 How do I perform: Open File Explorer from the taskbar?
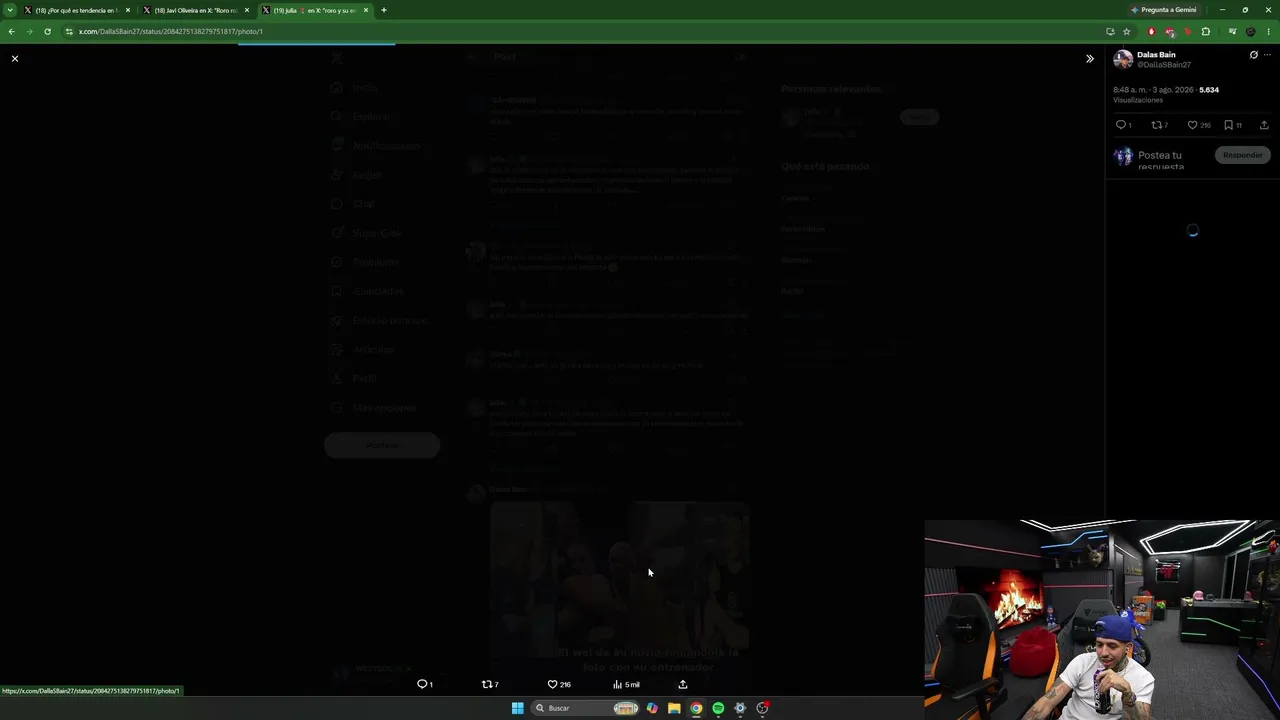pyautogui.click(x=674, y=708)
